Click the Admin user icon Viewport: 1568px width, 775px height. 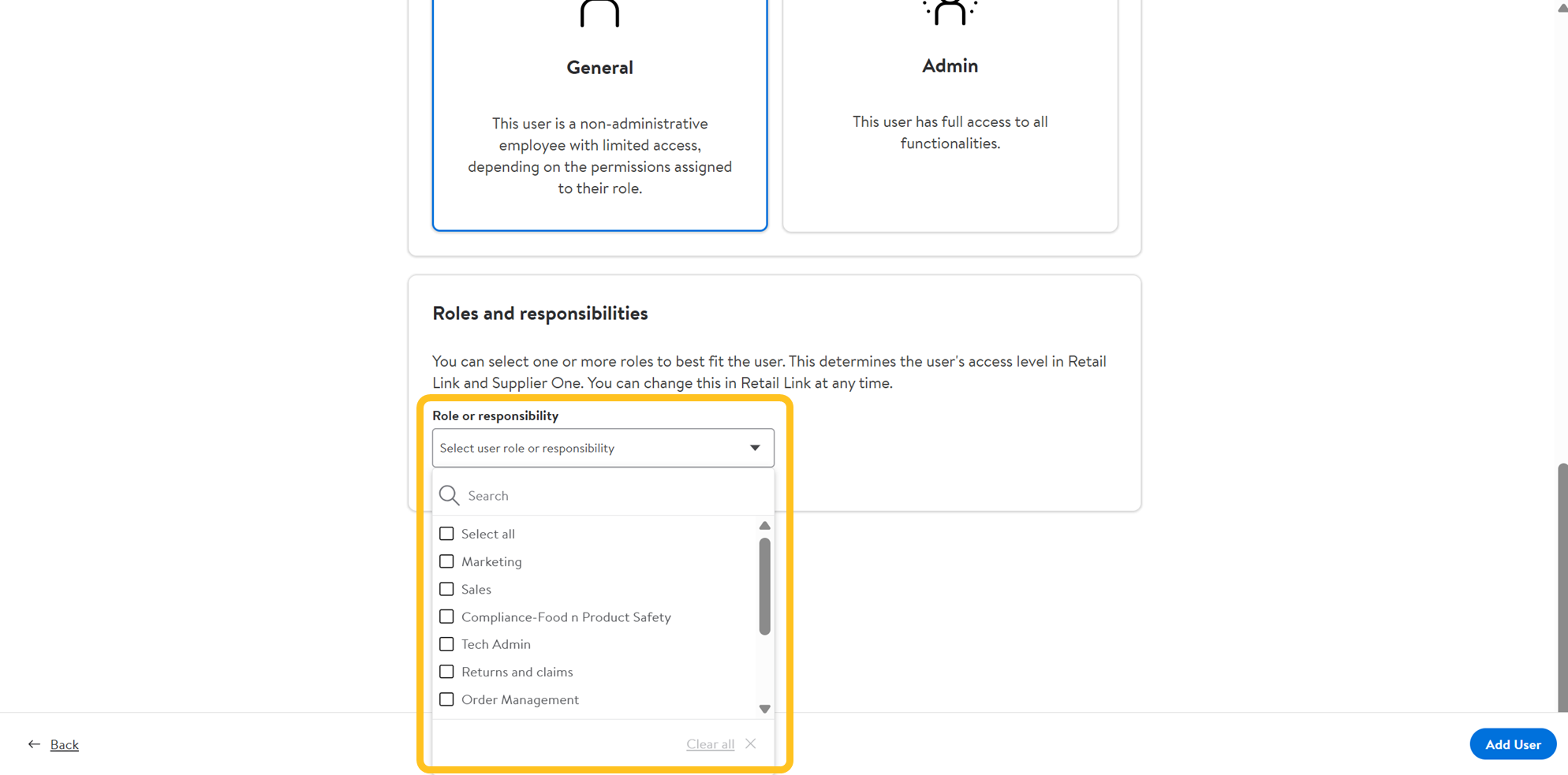coord(950,13)
